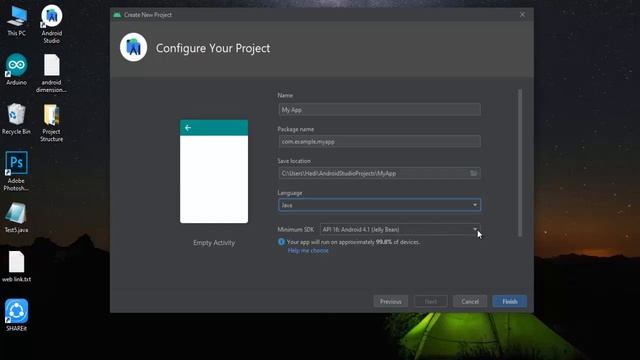
Task: Click the Name field containing My App
Action: [x=379, y=109]
